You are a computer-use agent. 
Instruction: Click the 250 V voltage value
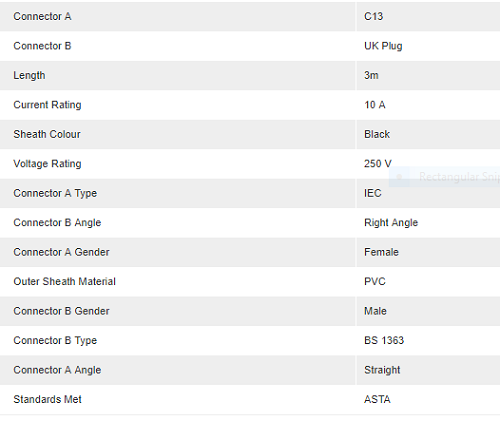pos(378,164)
